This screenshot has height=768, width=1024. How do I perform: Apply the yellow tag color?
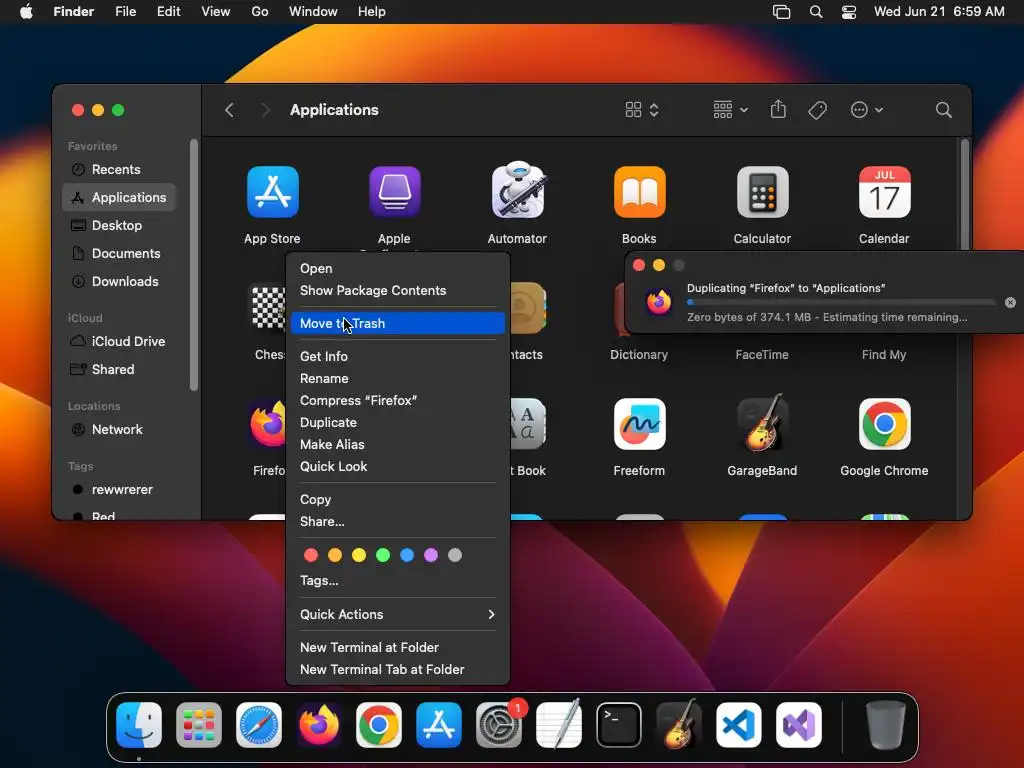click(359, 555)
